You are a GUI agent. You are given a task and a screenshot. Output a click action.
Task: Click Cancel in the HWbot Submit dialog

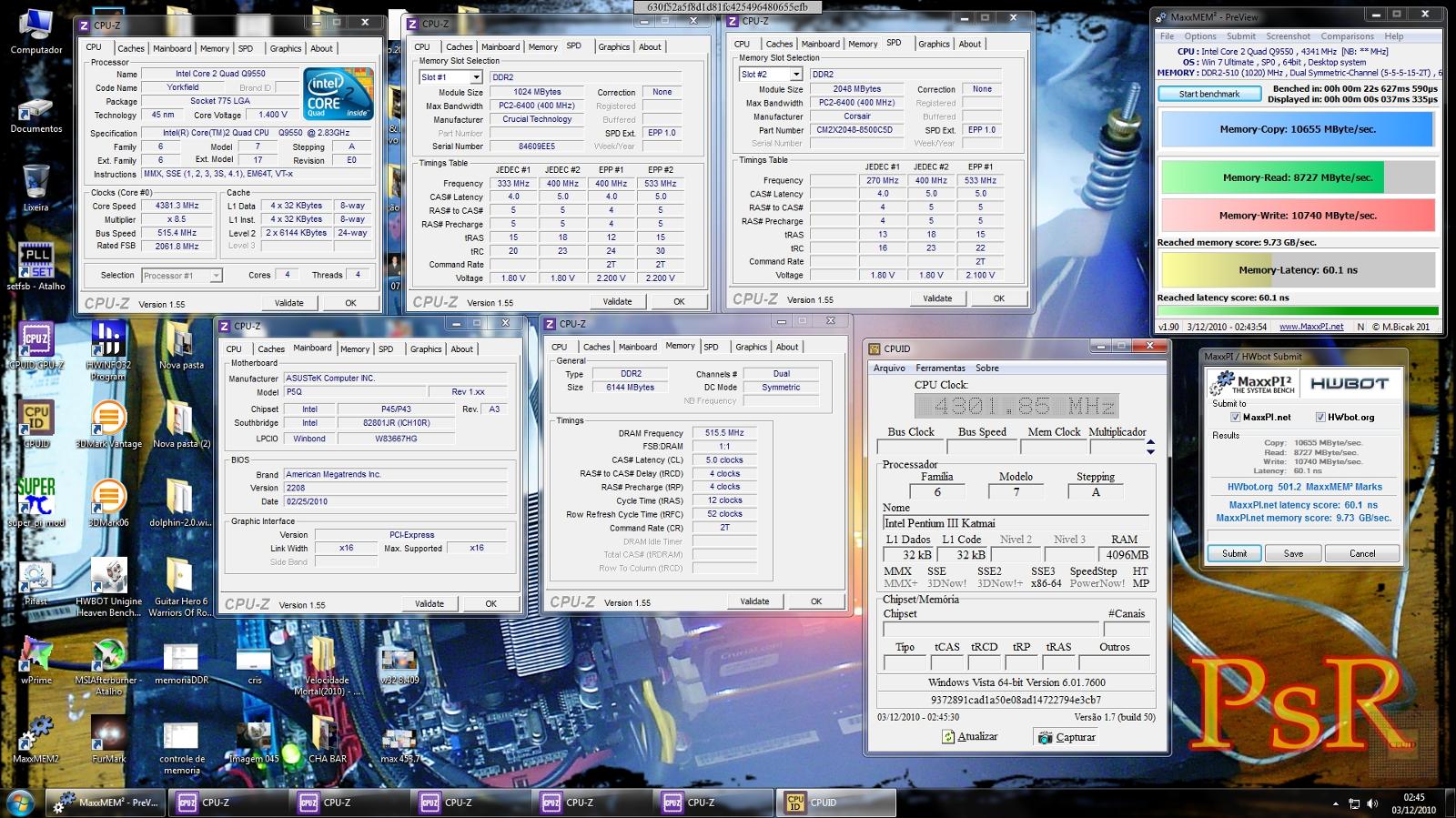pyautogui.click(x=1362, y=553)
